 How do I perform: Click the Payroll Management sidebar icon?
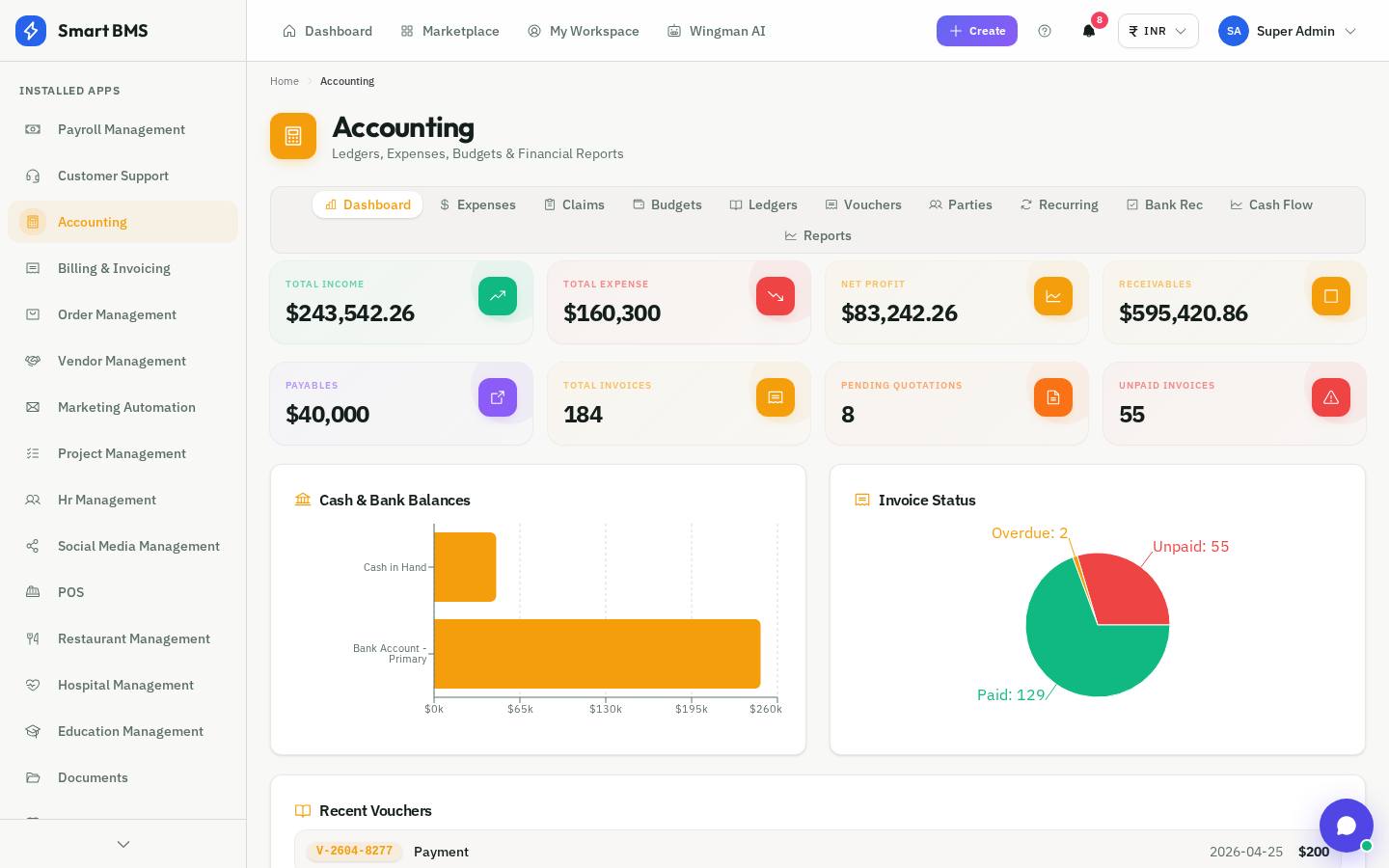click(33, 129)
